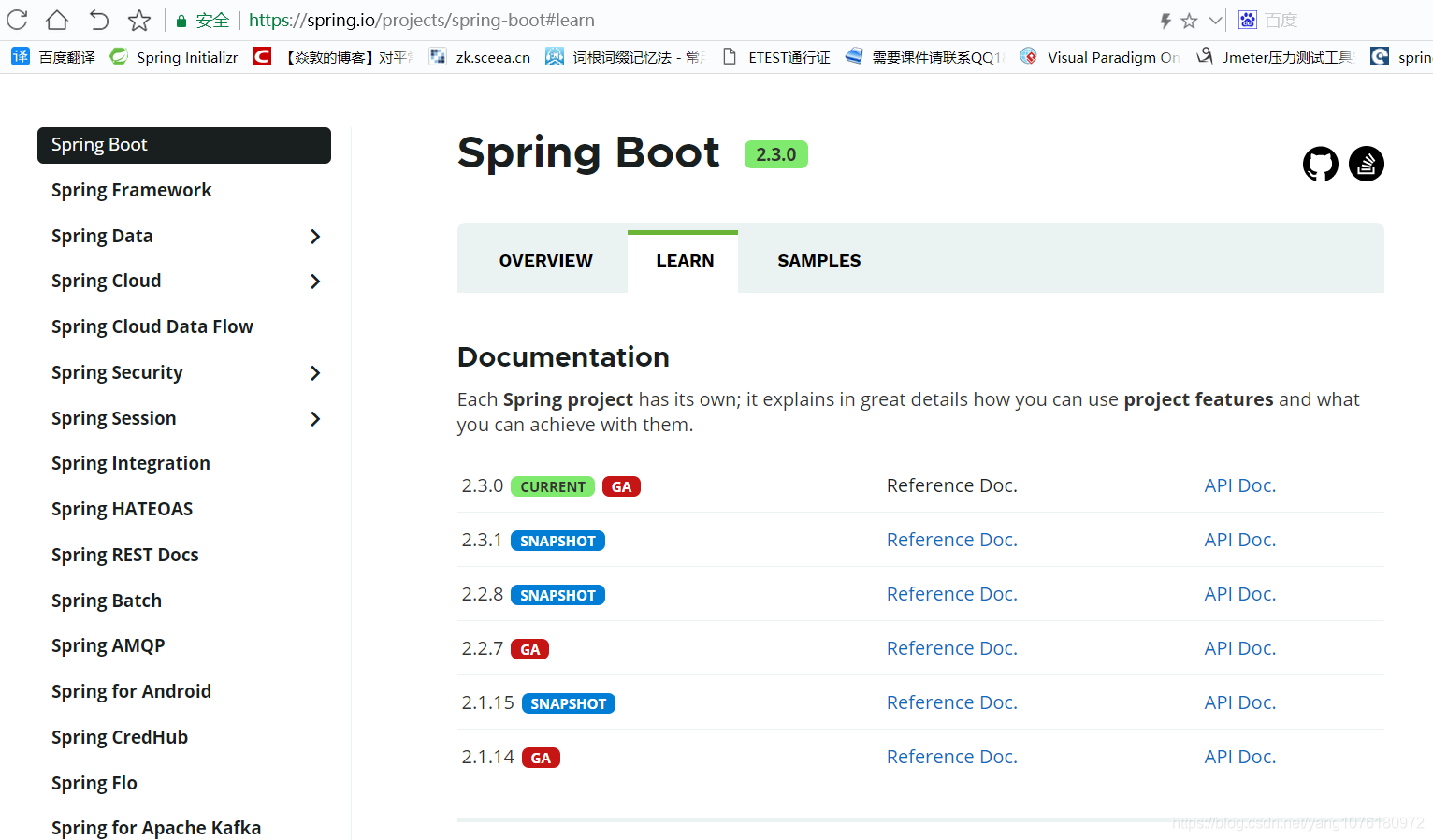The width and height of the screenshot is (1433, 840).
Task: Open Spring Integration project
Action: (x=131, y=463)
